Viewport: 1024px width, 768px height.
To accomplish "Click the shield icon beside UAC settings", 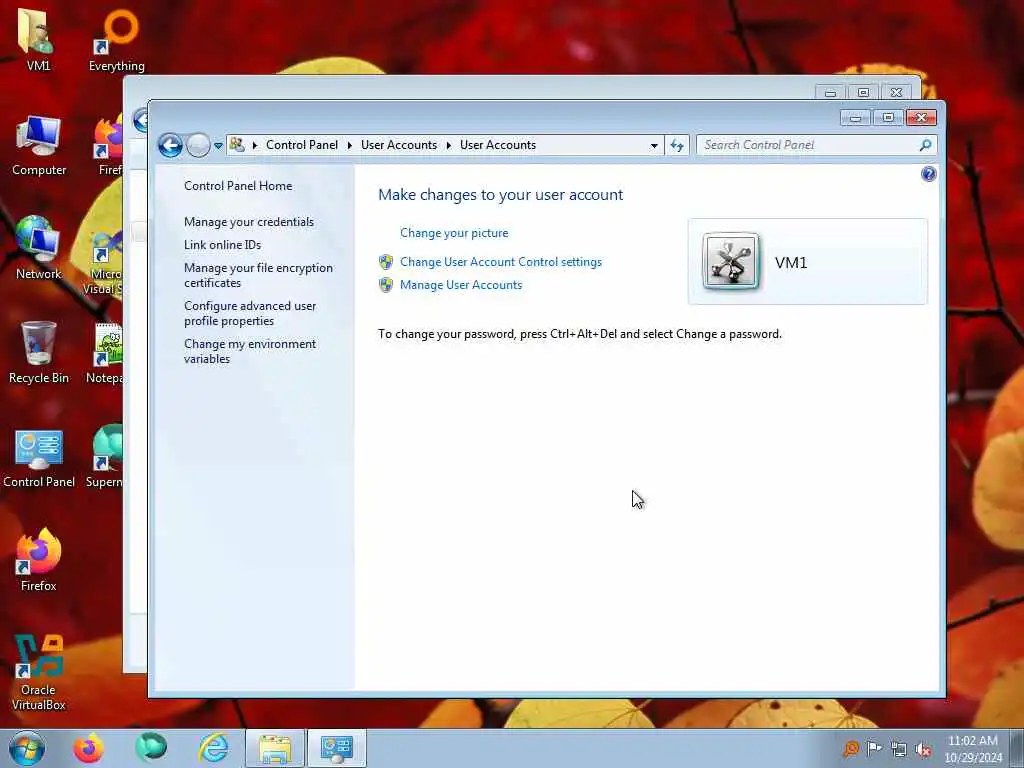I will point(386,262).
